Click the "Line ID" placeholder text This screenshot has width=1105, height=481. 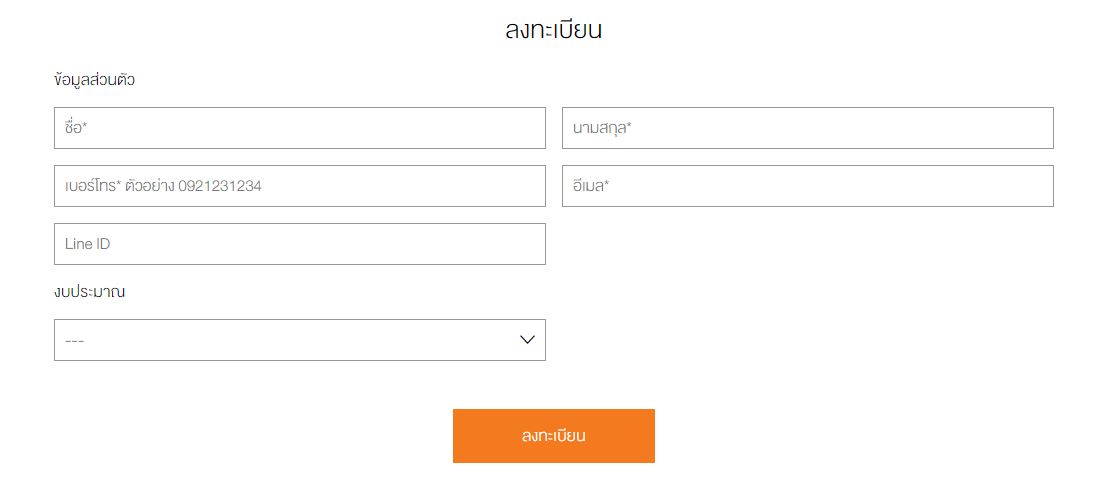pyautogui.click(x=87, y=244)
